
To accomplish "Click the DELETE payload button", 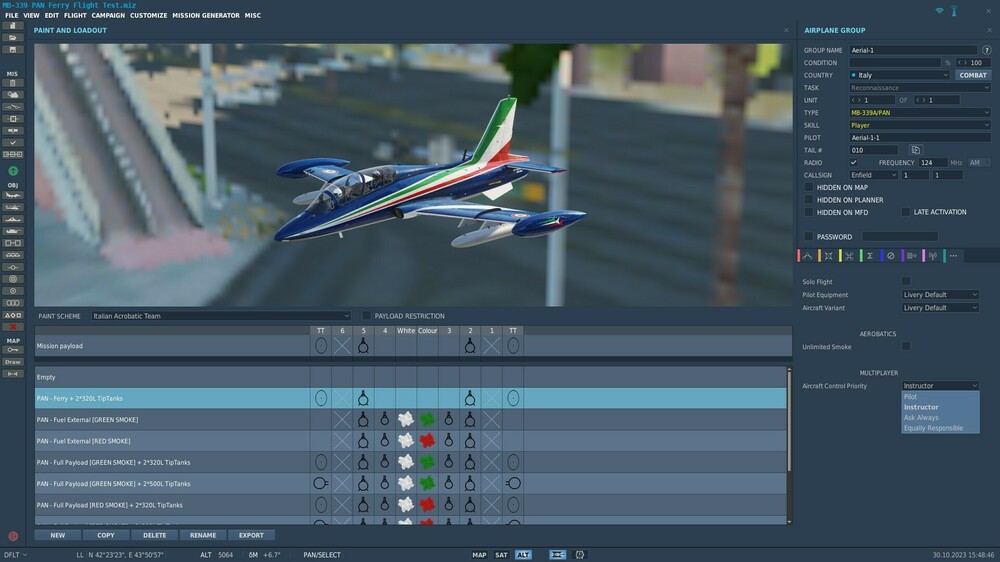I will pyautogui.click(x=154, y=535).
